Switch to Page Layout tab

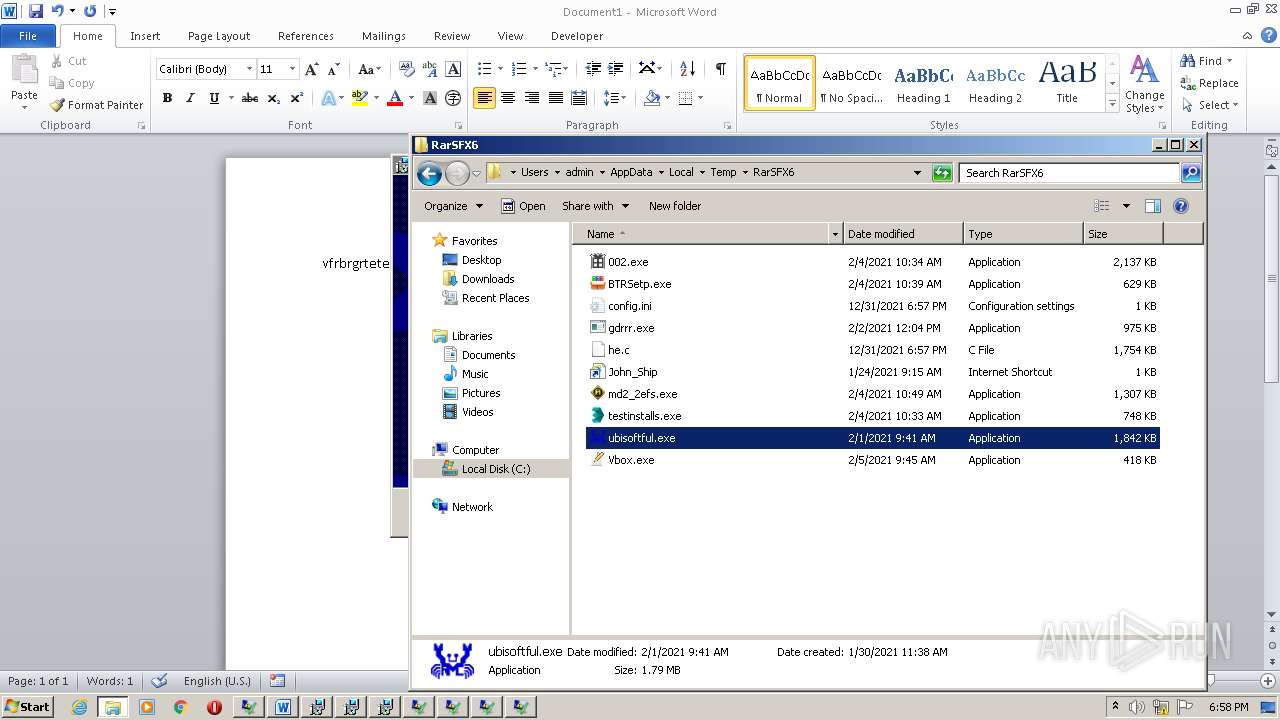pos(219,36)
